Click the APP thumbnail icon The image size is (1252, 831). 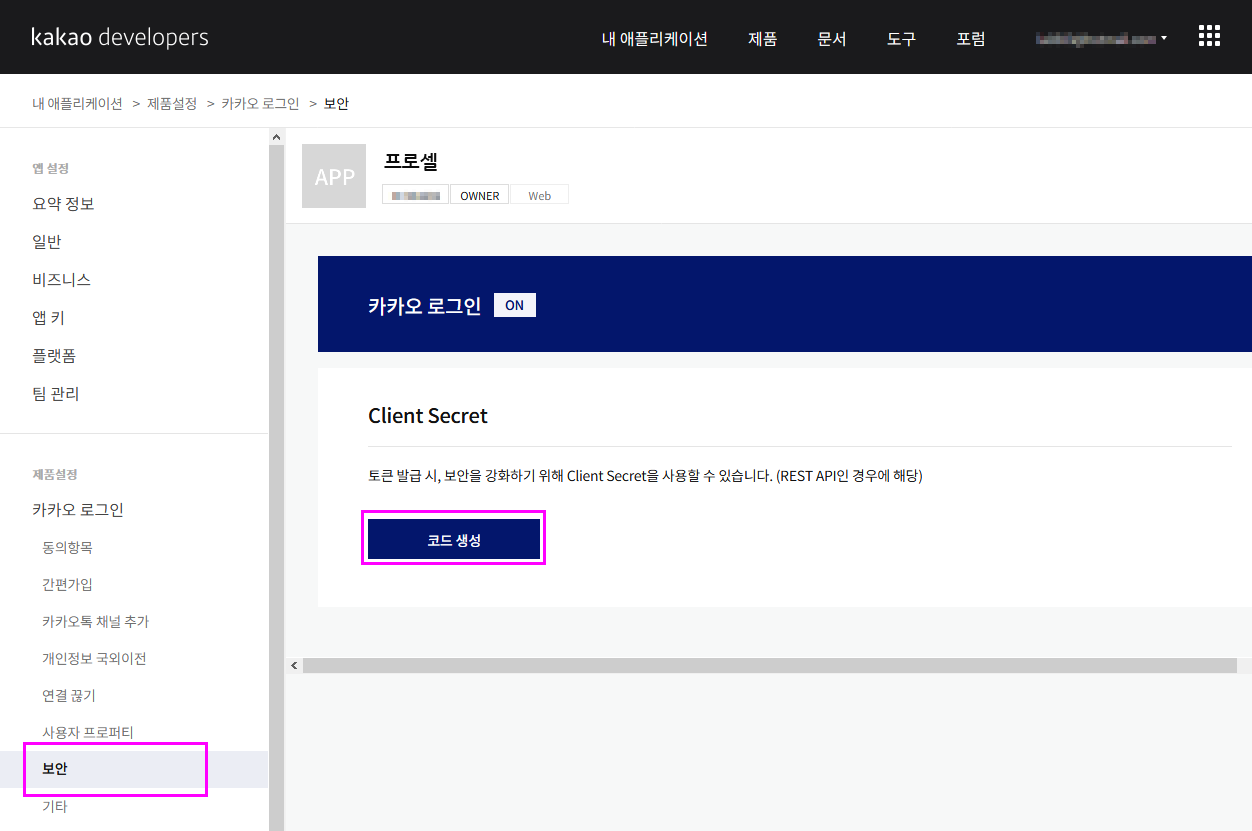(334, 176)
